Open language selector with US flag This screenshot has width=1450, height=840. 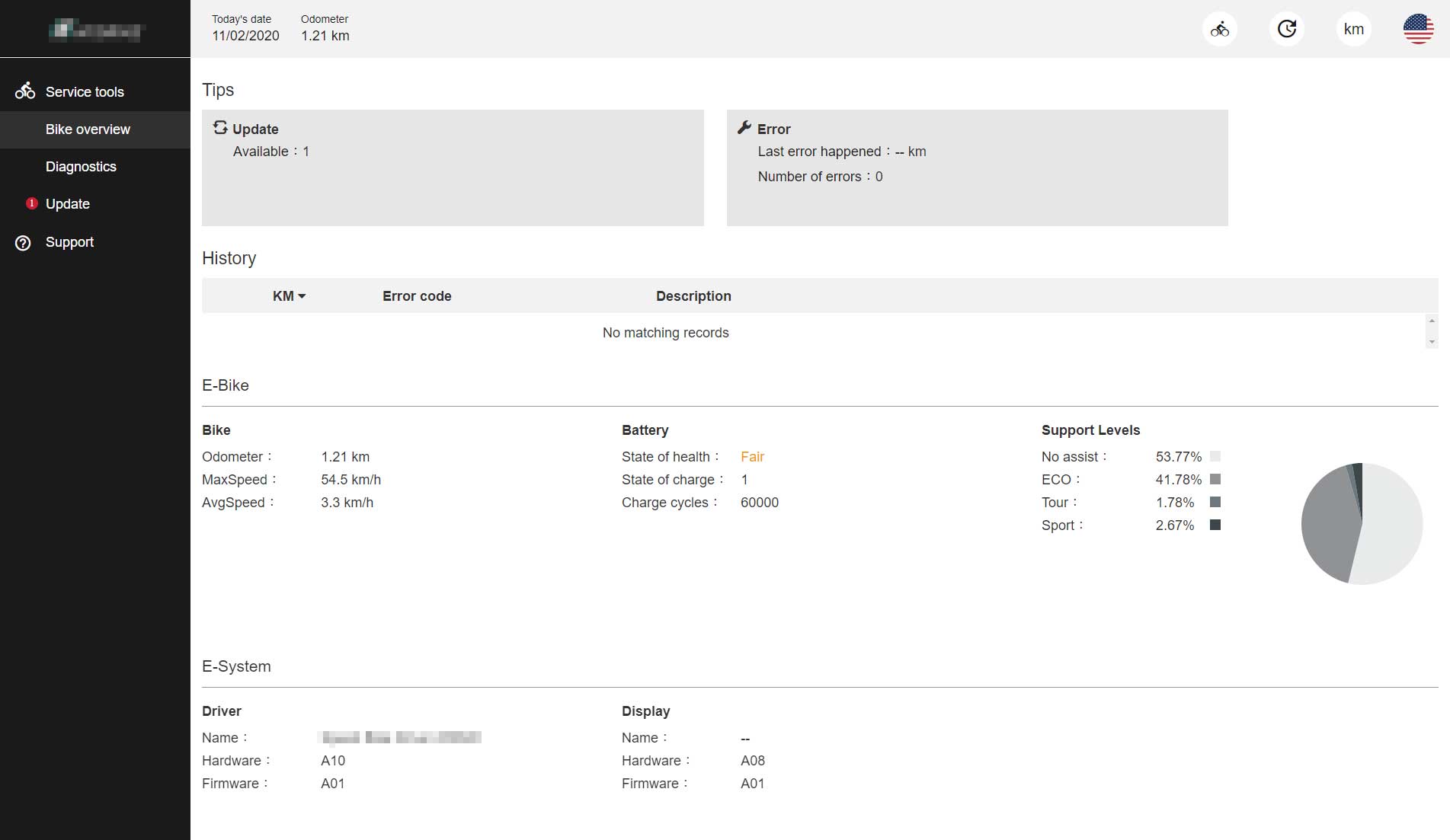1418,29
